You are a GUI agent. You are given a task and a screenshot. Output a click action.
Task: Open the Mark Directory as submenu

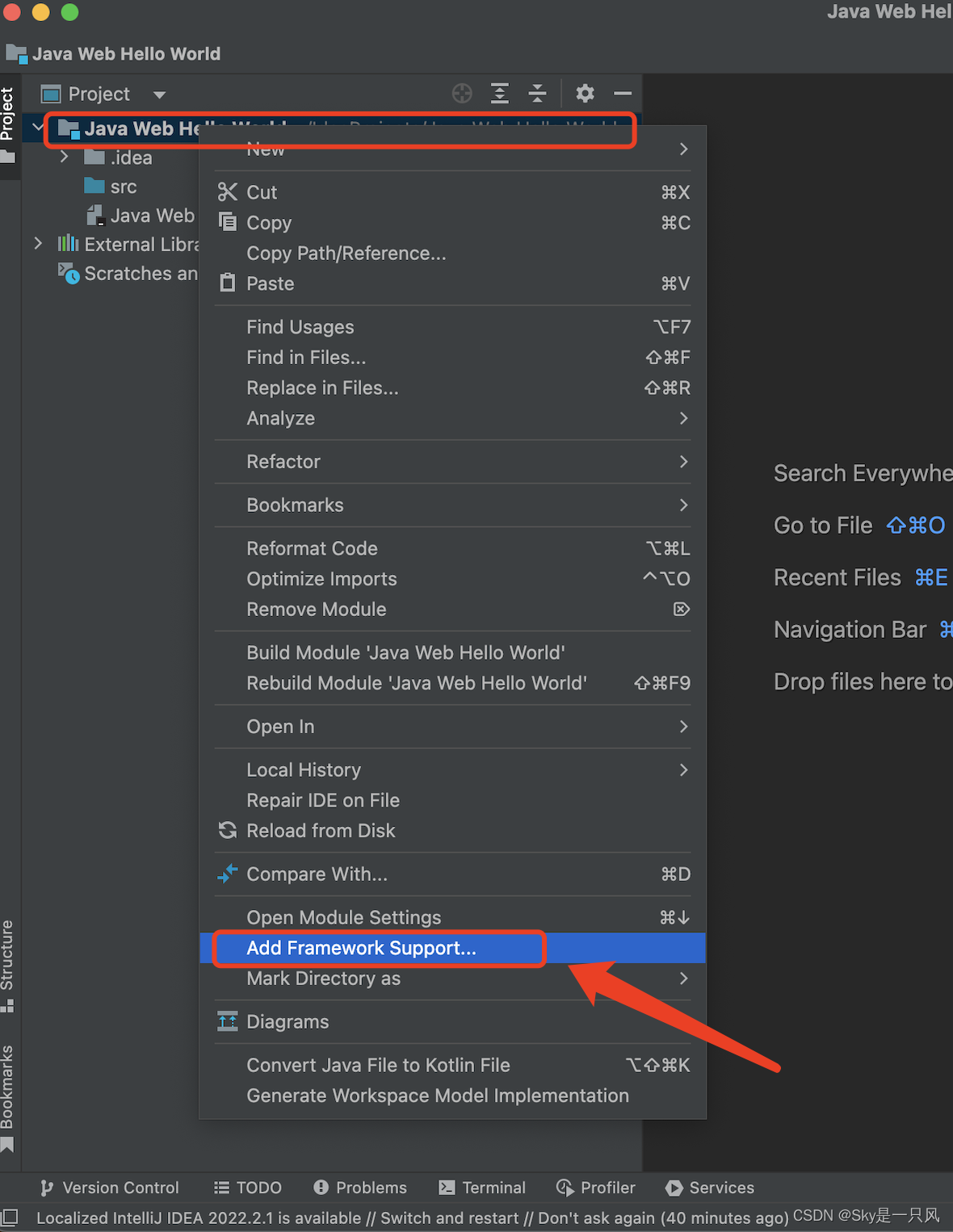[452, 978]
